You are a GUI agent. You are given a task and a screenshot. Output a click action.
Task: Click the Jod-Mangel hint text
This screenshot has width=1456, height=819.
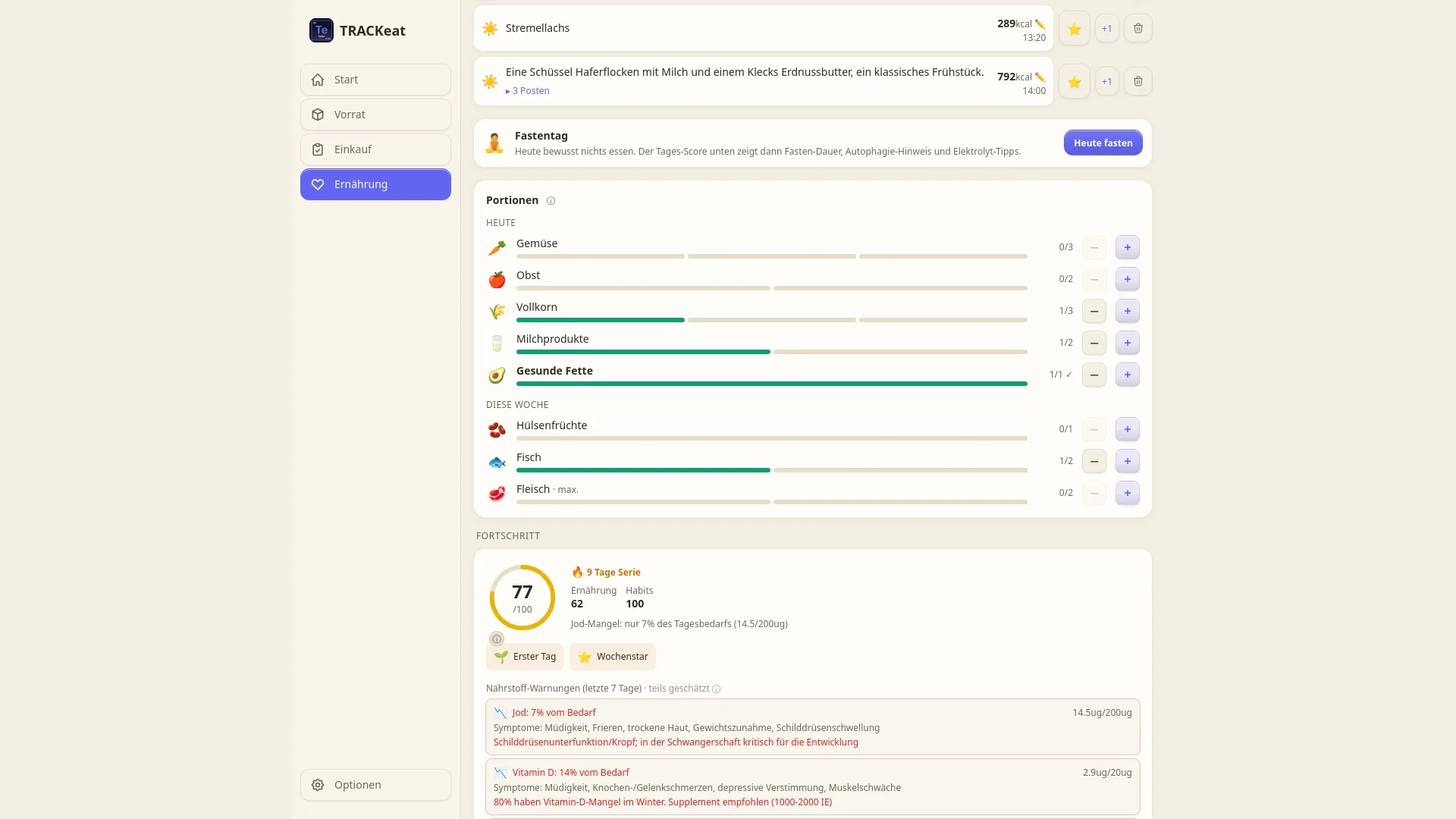point(679,624)
